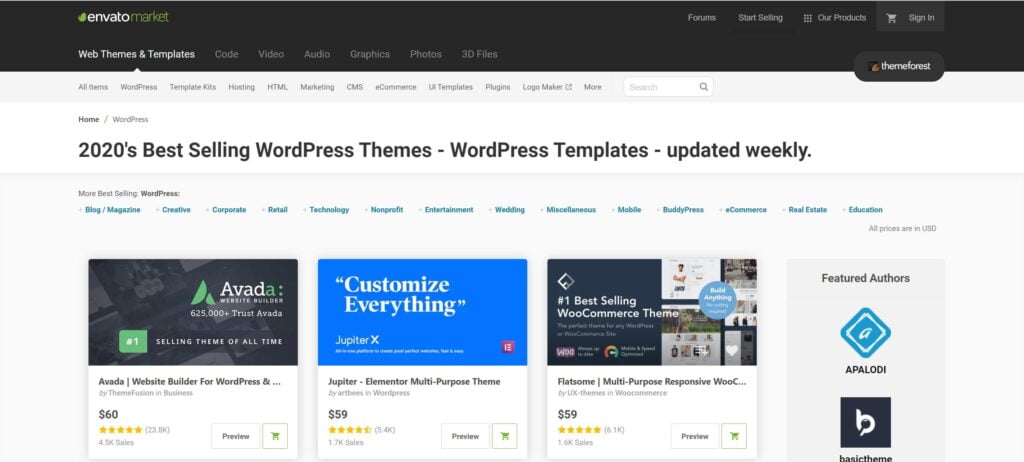
Task: Add Avada theme to cart
Action: tap(275, 436)
